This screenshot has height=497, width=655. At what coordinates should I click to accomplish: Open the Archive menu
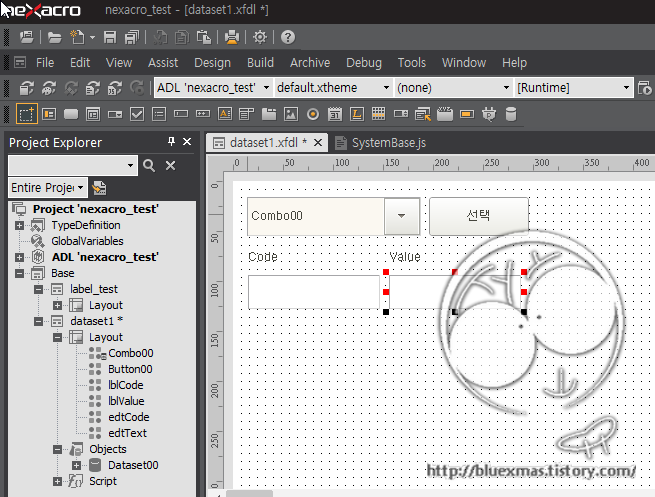(310, 63)
